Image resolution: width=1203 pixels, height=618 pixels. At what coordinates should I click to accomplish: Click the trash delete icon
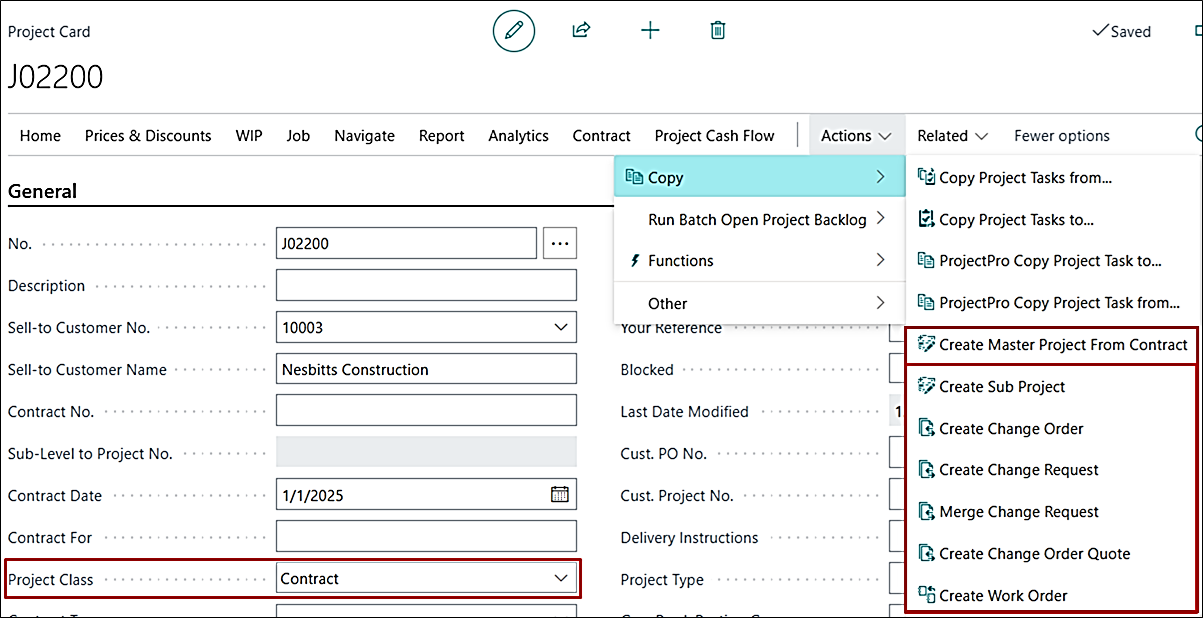717,30
